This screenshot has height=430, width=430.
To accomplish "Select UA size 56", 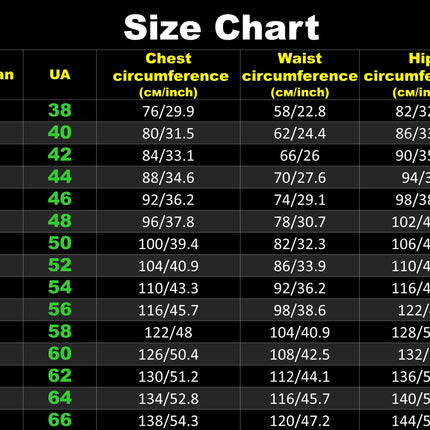I will 60,309.
